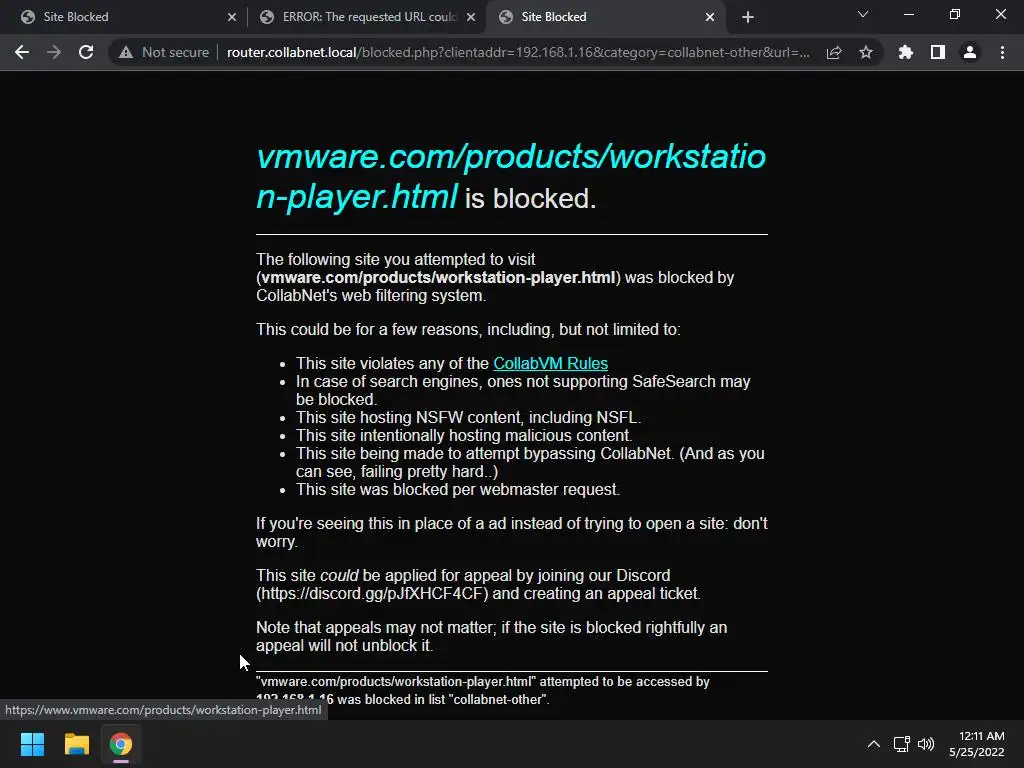
Task: Open the Not secure site info
Action: (x=164, y=52)
